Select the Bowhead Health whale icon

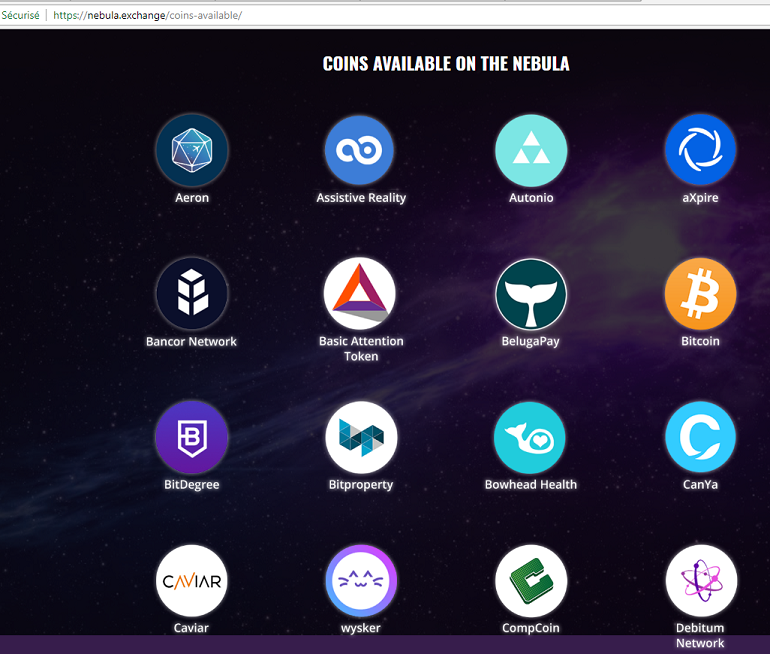531,437
